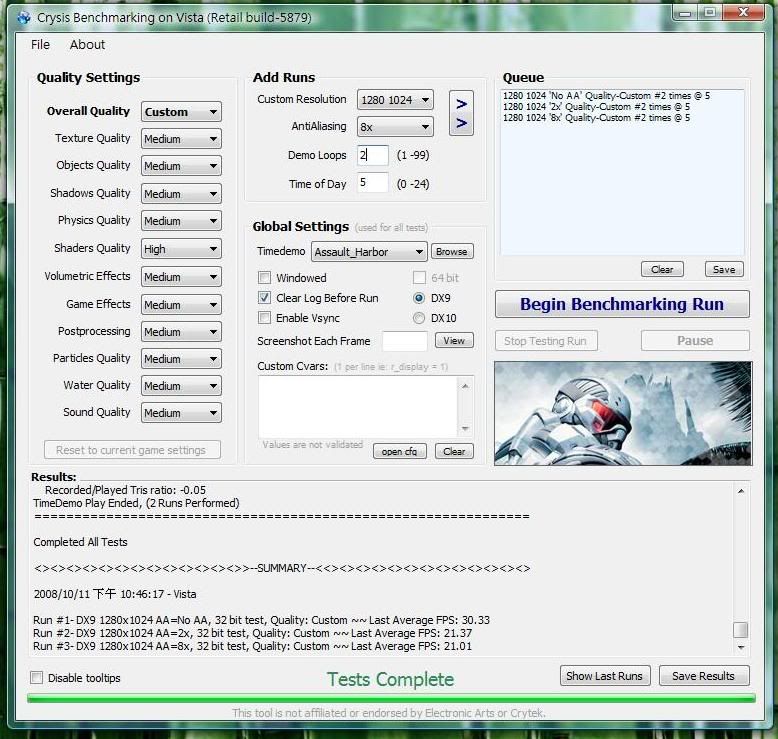Expand Custom Resolution combo box
The width and height of the screenshot is (778, 739).
click(x=395, y=100)
